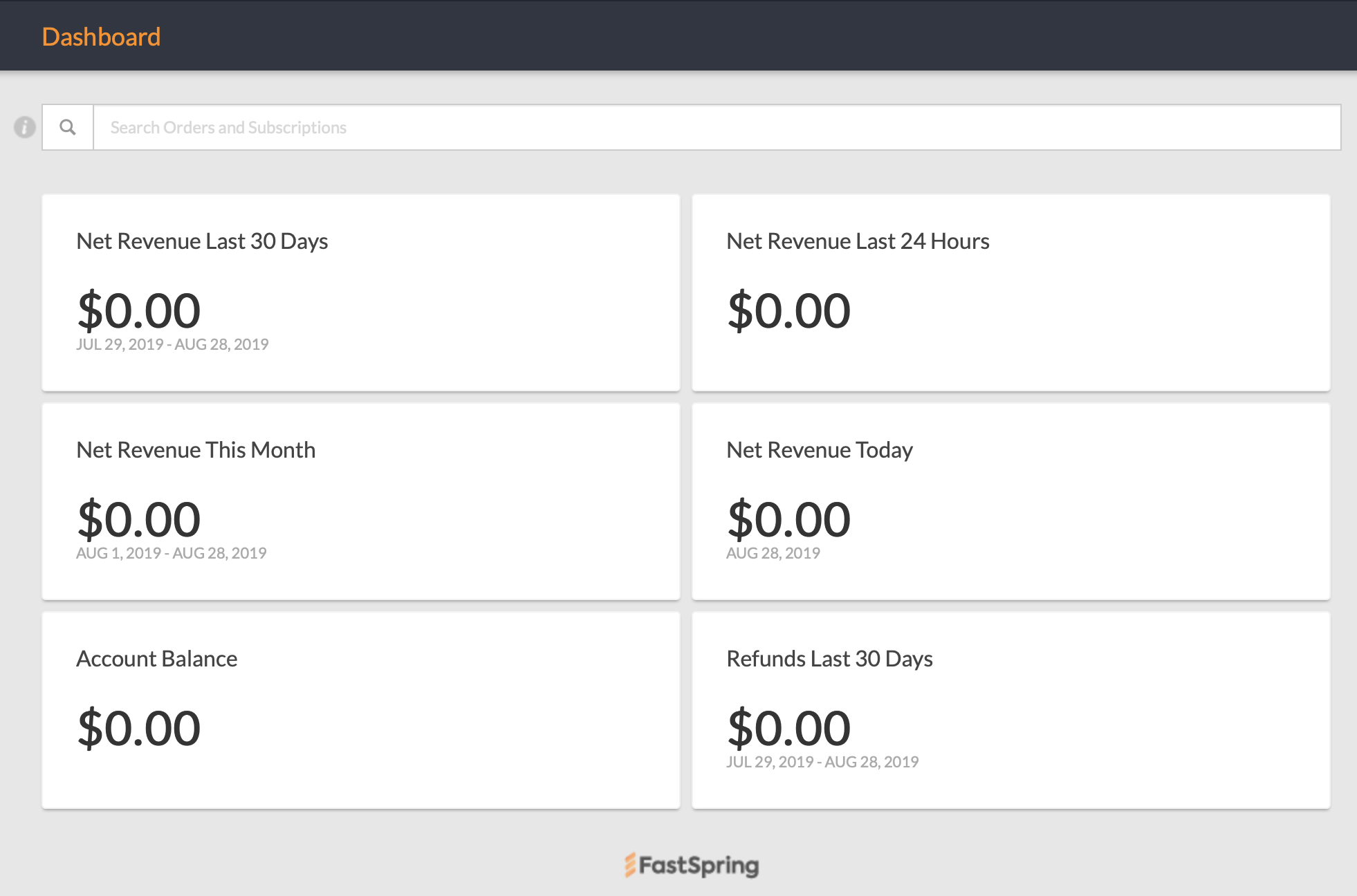Select the Net Revenue Last 24 Hours heading
Image resolution: width=1357 pixels, height=896 pixels.
[858, 241]
